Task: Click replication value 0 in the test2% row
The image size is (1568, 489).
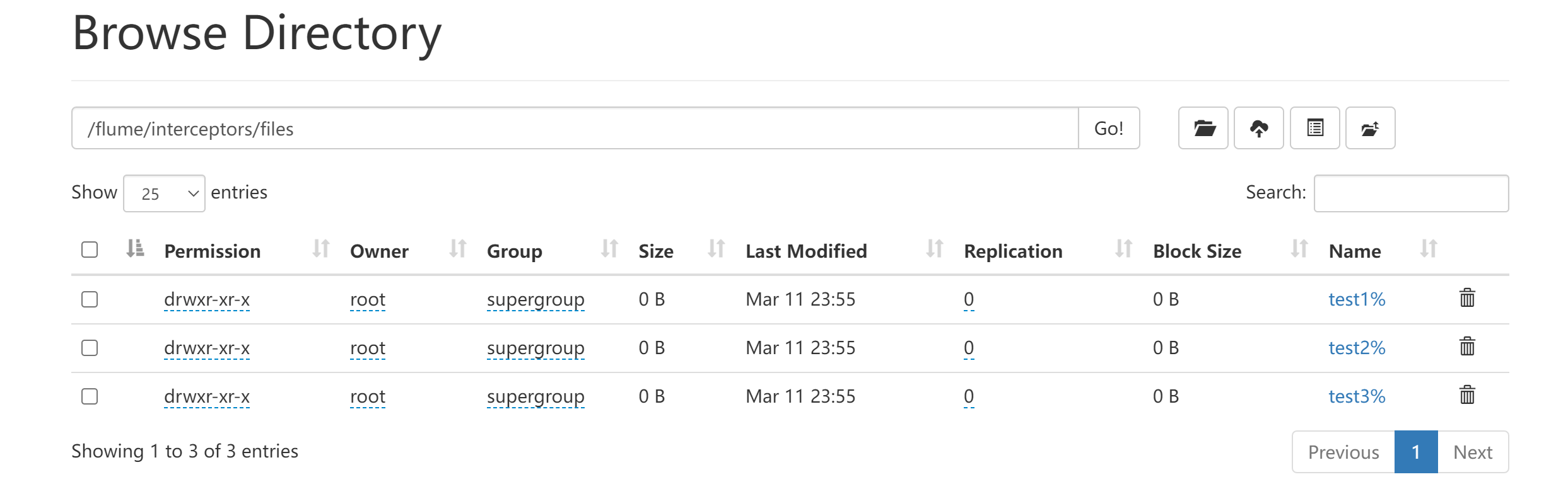Action: click(969, 348)
